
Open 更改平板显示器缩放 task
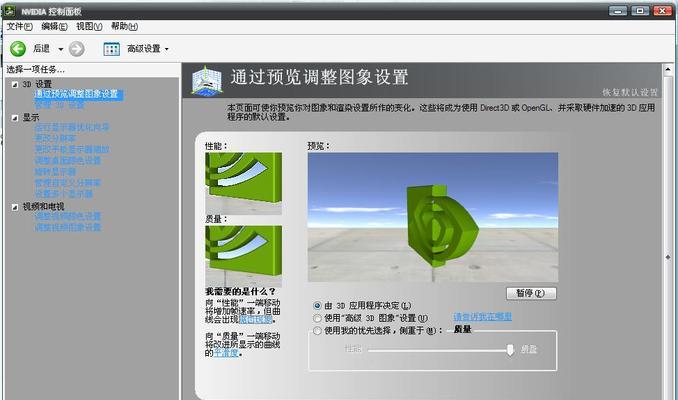pos(72,150)
